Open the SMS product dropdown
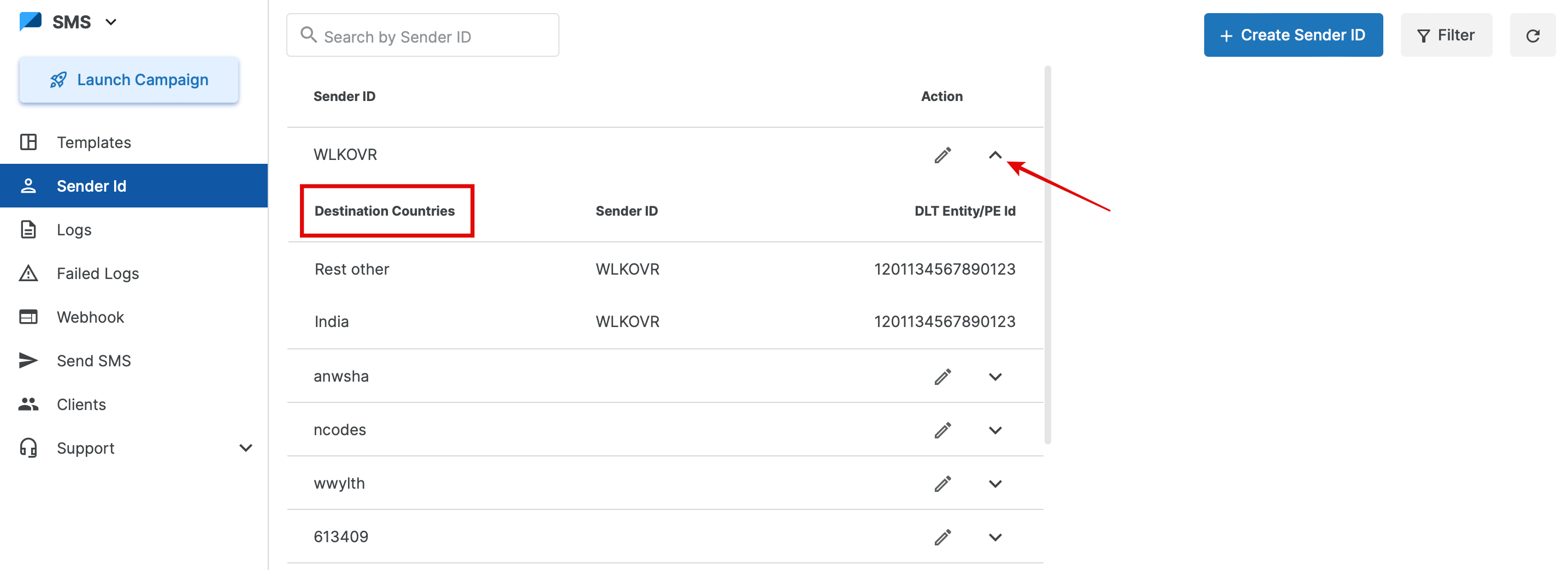This screenshot has width=1568, height=570. [x=111, y=22]
